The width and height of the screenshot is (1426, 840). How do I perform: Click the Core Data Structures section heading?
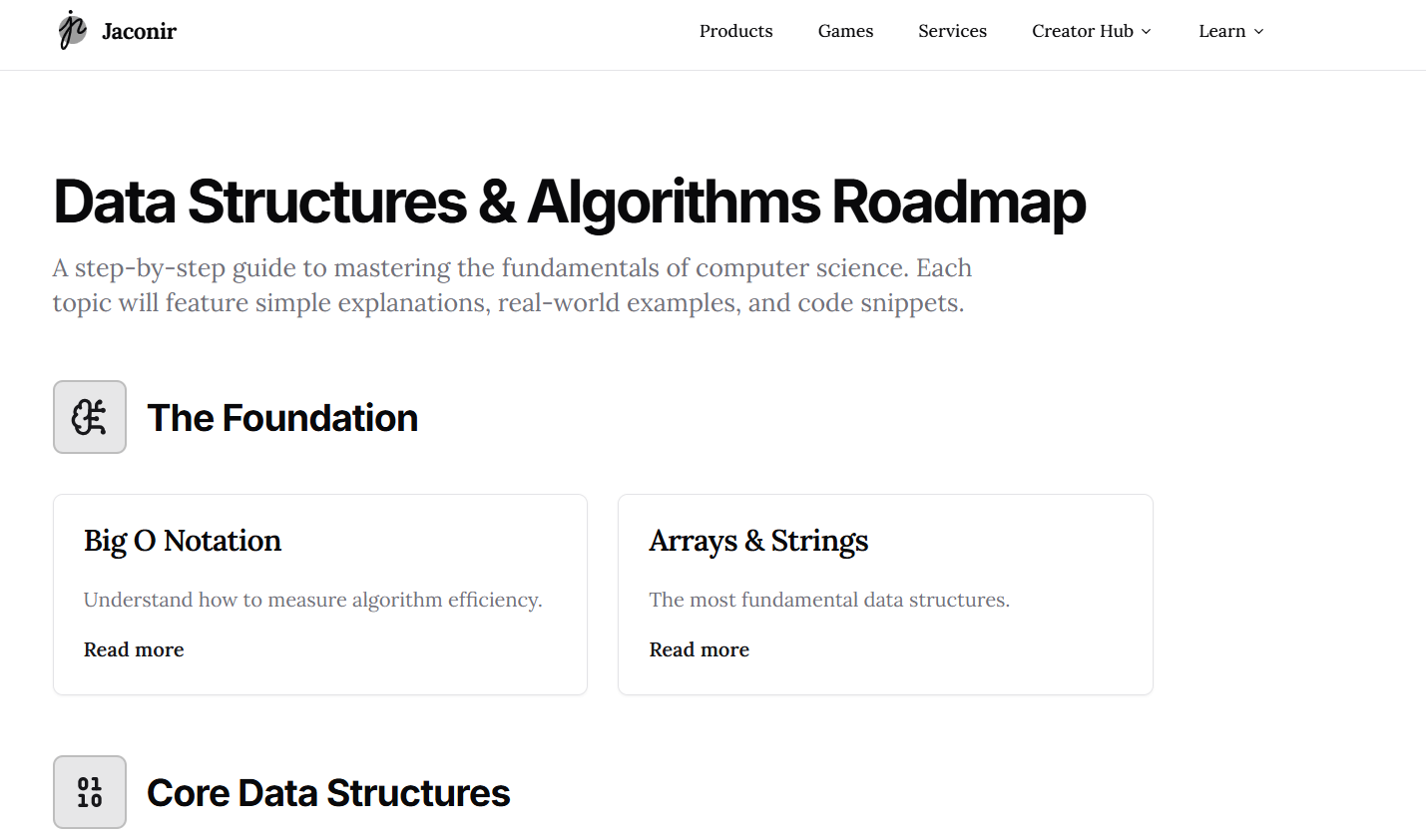coord(327,791)
